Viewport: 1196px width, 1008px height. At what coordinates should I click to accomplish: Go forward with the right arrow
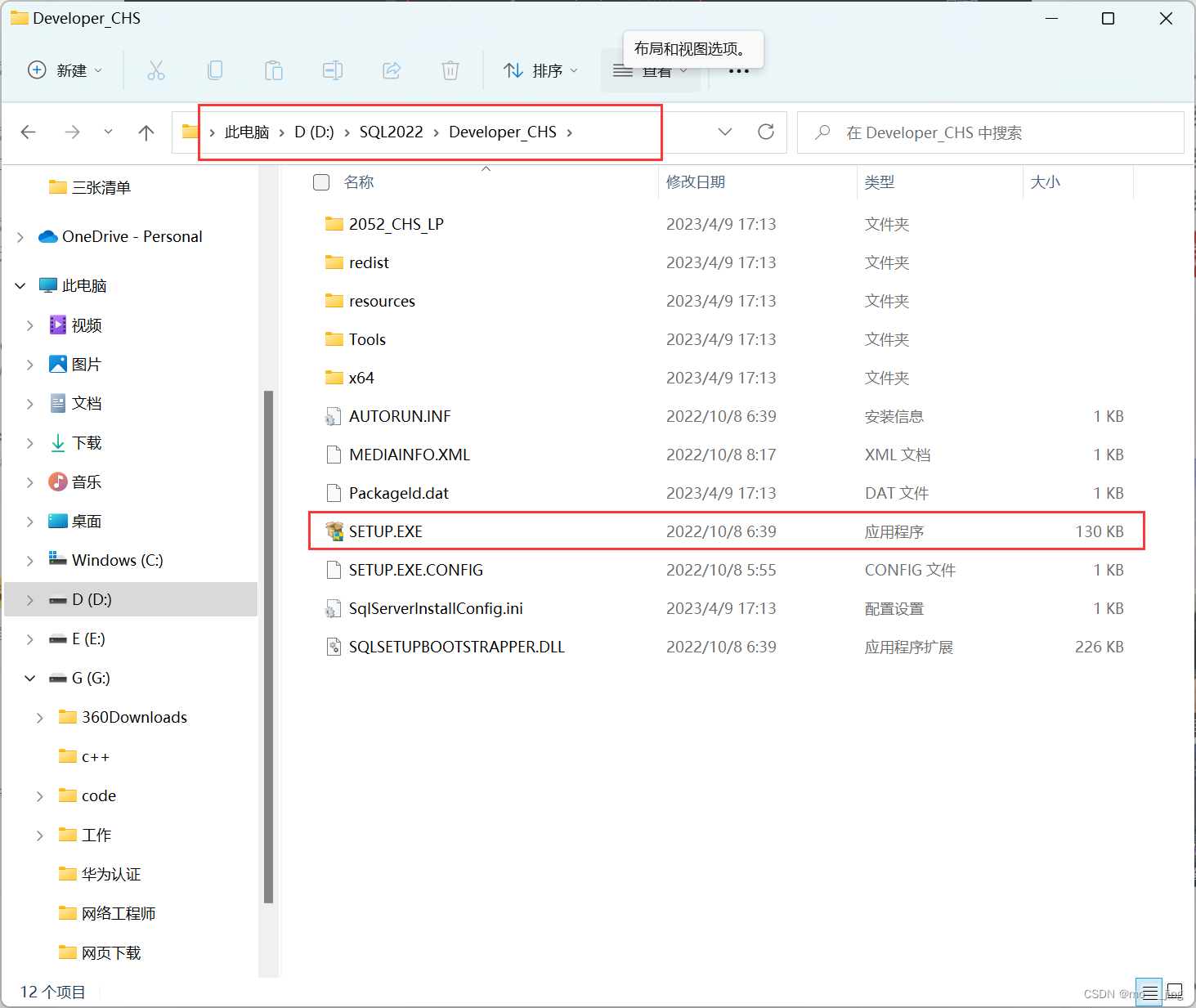click(x=72, y=132)
